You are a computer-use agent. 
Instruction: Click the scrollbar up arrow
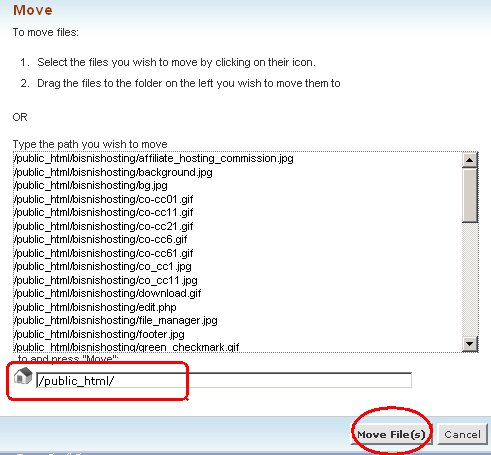click(x=470, y=160)
